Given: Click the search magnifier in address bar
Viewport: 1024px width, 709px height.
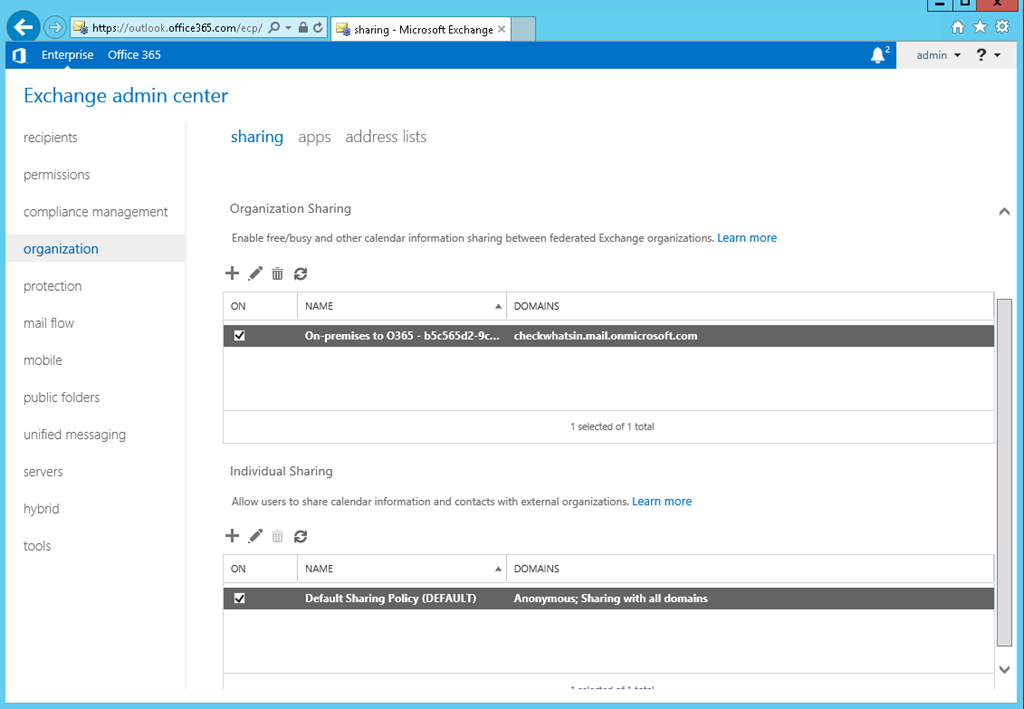Looking at the screenshot, I should 274,27.
